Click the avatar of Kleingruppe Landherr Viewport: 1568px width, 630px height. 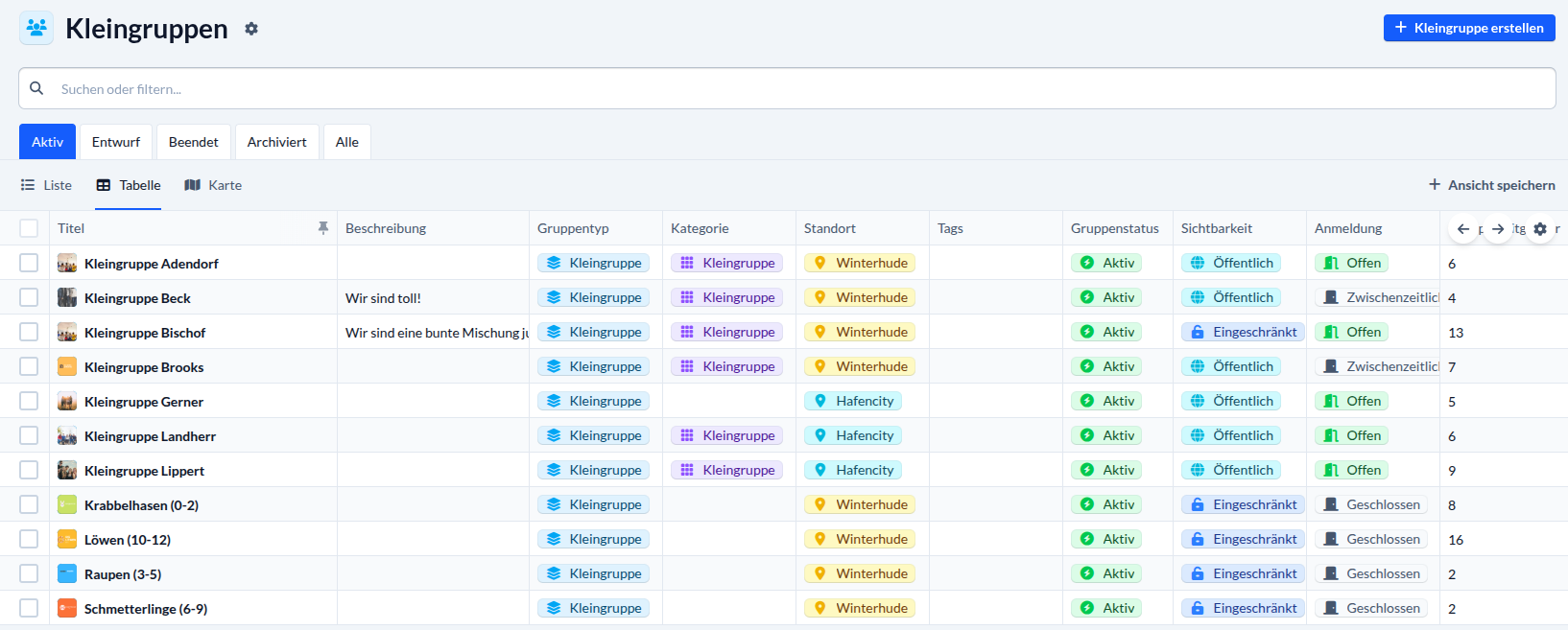point(67,435)
